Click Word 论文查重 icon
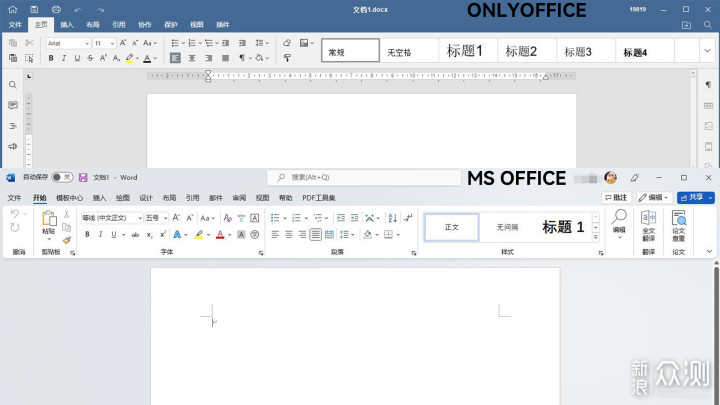Screen dimensions: 720x405 click(679, 225)
